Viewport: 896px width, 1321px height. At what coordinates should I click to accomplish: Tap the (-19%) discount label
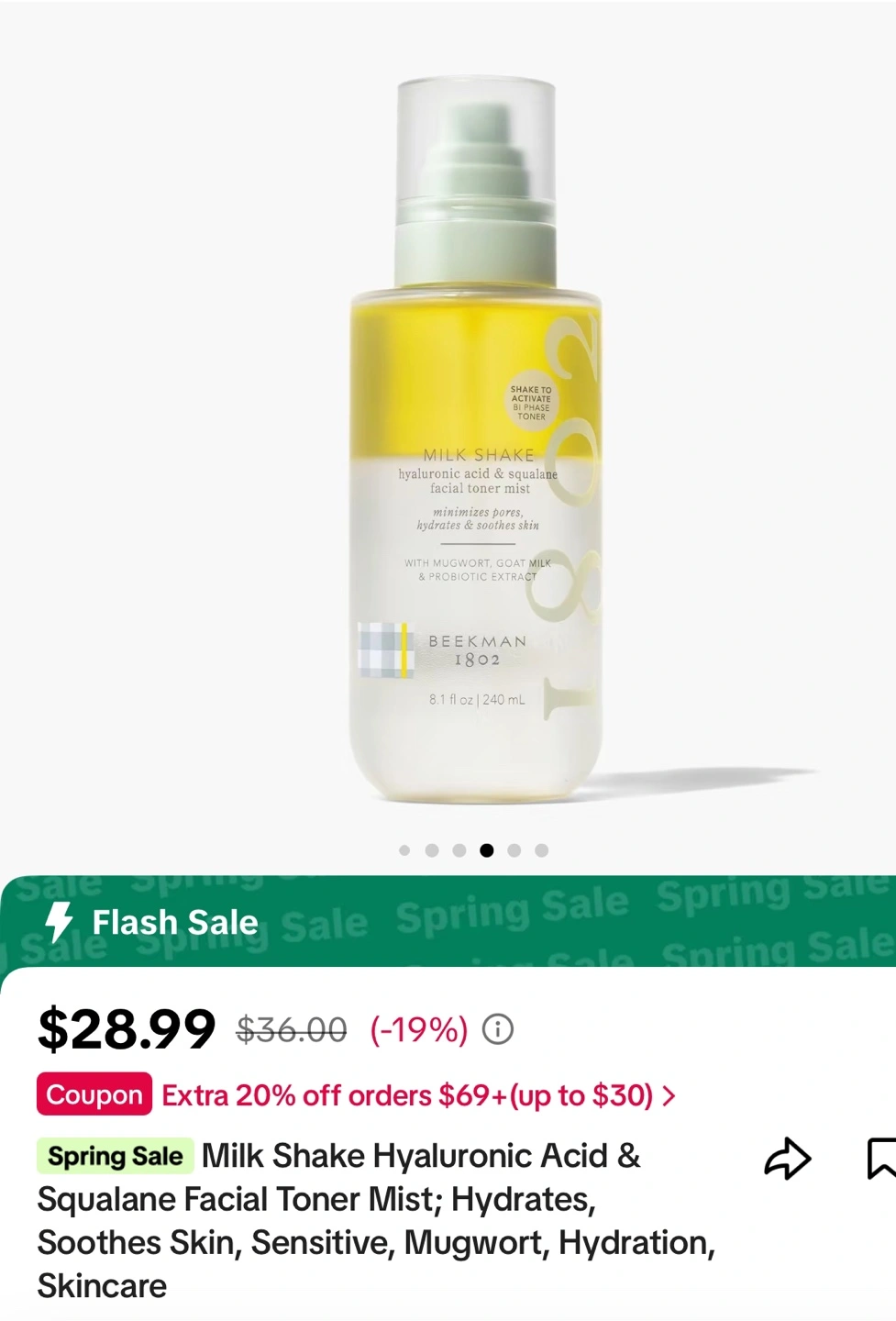point(419,1030)
